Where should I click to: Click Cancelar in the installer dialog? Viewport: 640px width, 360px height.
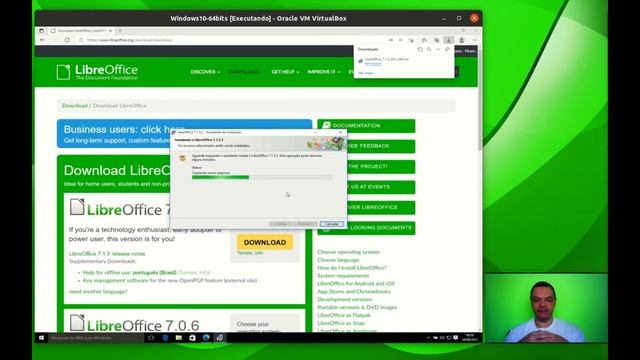pyautogui.click(x=331, y=224)
